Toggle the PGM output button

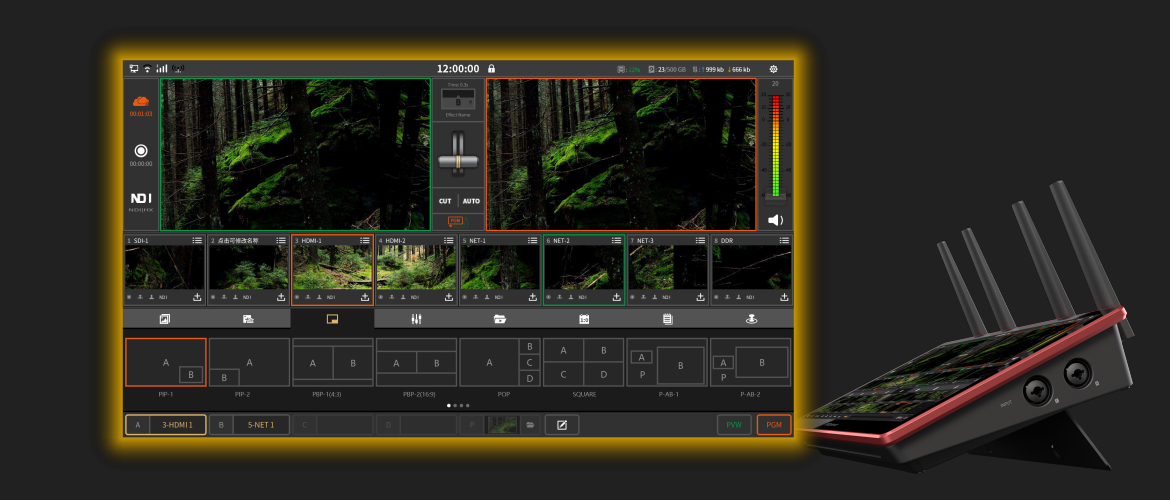tap(773, 425)
